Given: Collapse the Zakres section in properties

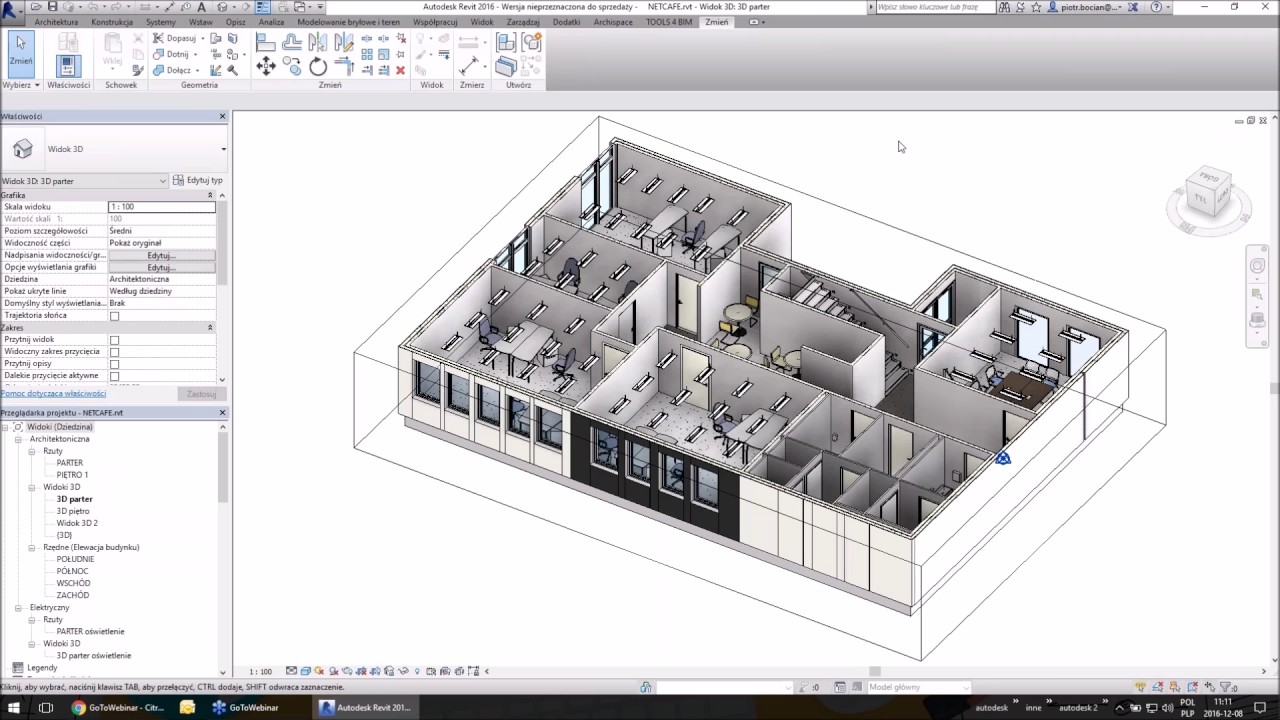Looking at the screenshot, I should 210,328.
